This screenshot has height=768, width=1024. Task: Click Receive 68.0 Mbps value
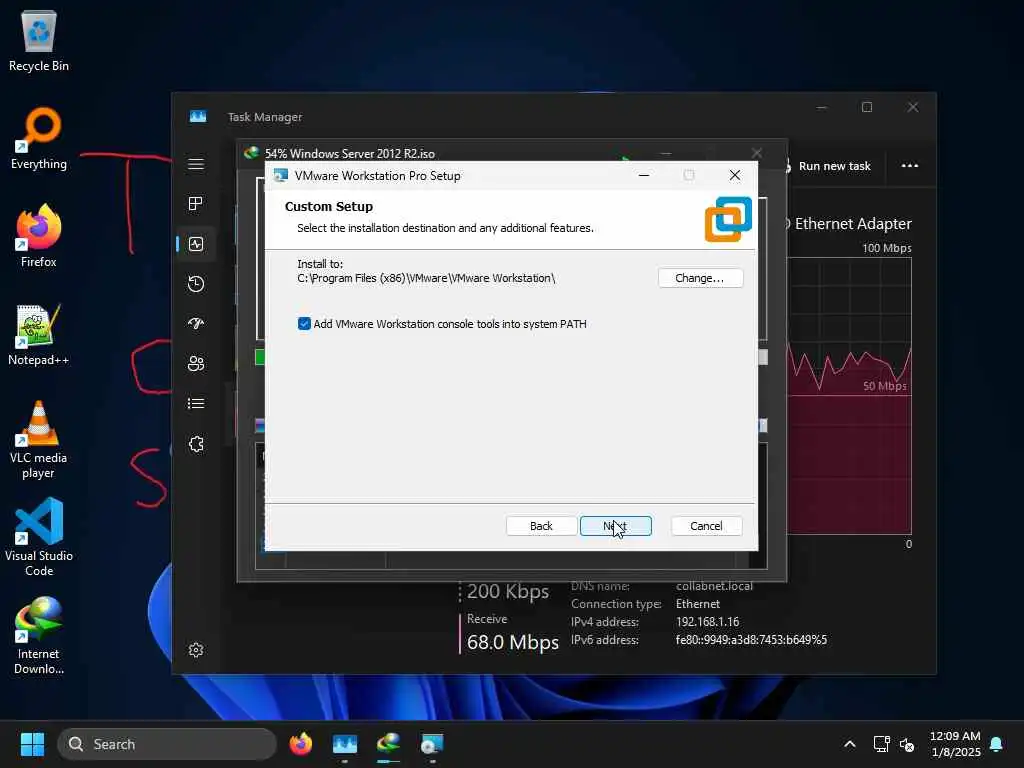pyautogui.click(x=513, y=643)
